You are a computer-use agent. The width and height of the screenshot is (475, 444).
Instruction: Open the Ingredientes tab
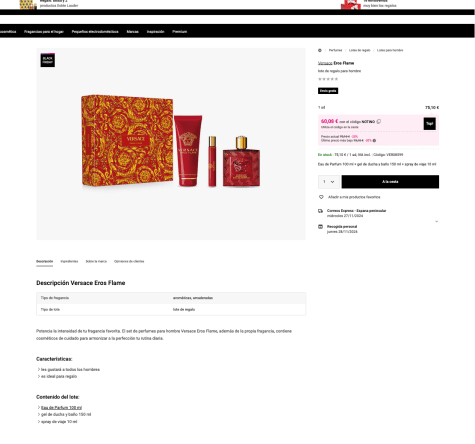(69, 261)
